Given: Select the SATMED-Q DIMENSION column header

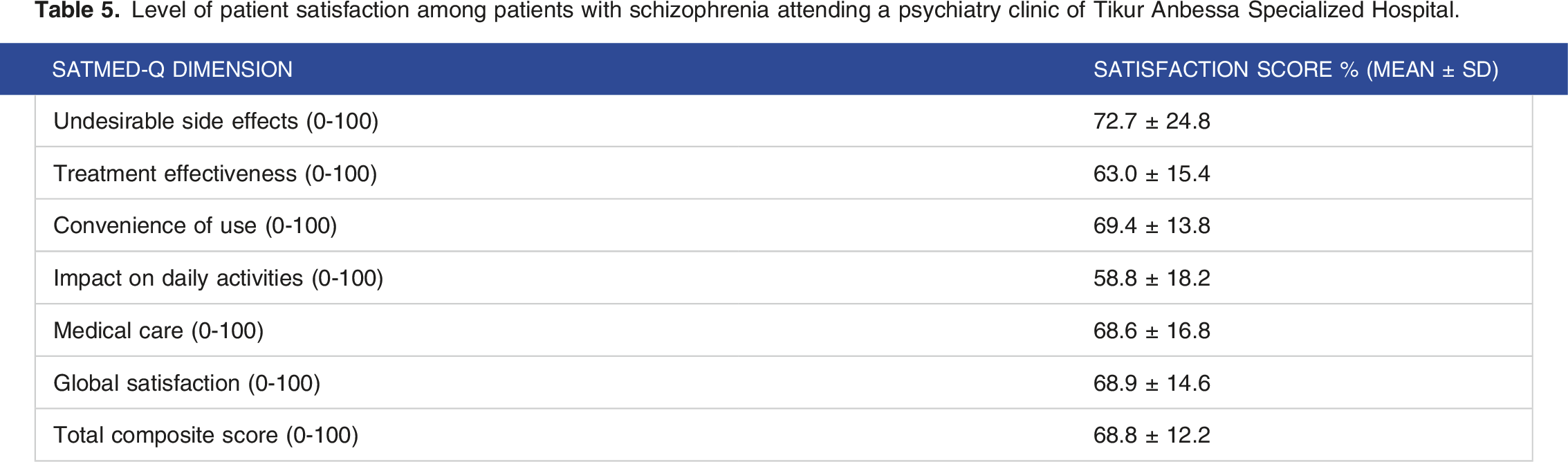Looking at the screenshot, I should click(172, 69).
